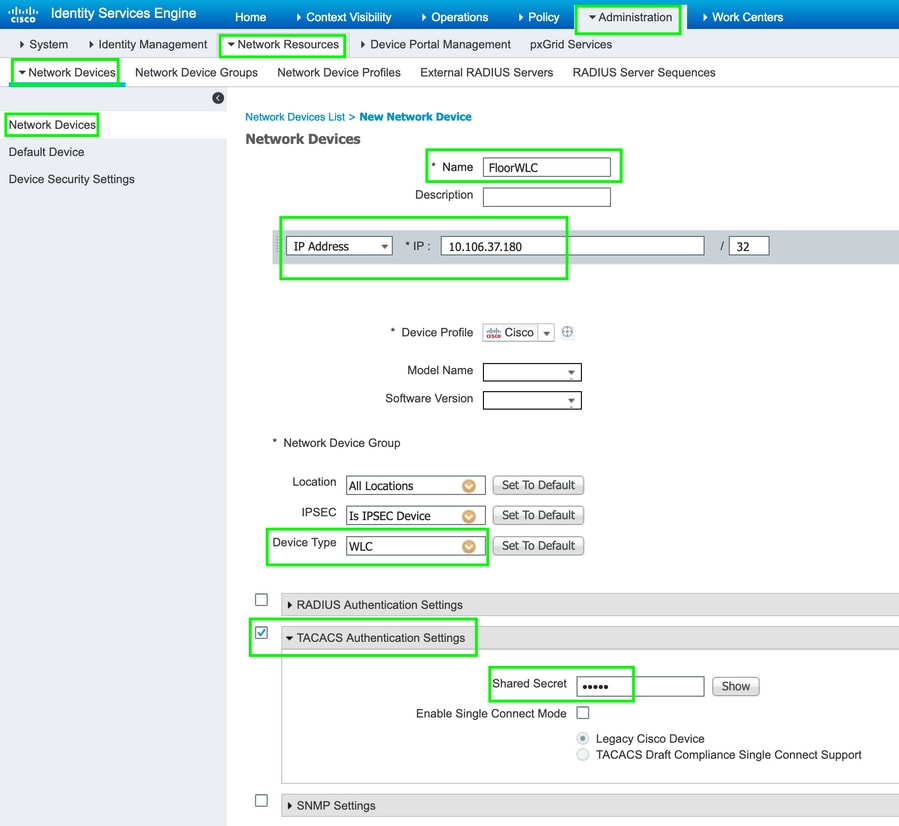Open the Administration menu
Viewport: 899px width, 826px height.
coord(630,17)
